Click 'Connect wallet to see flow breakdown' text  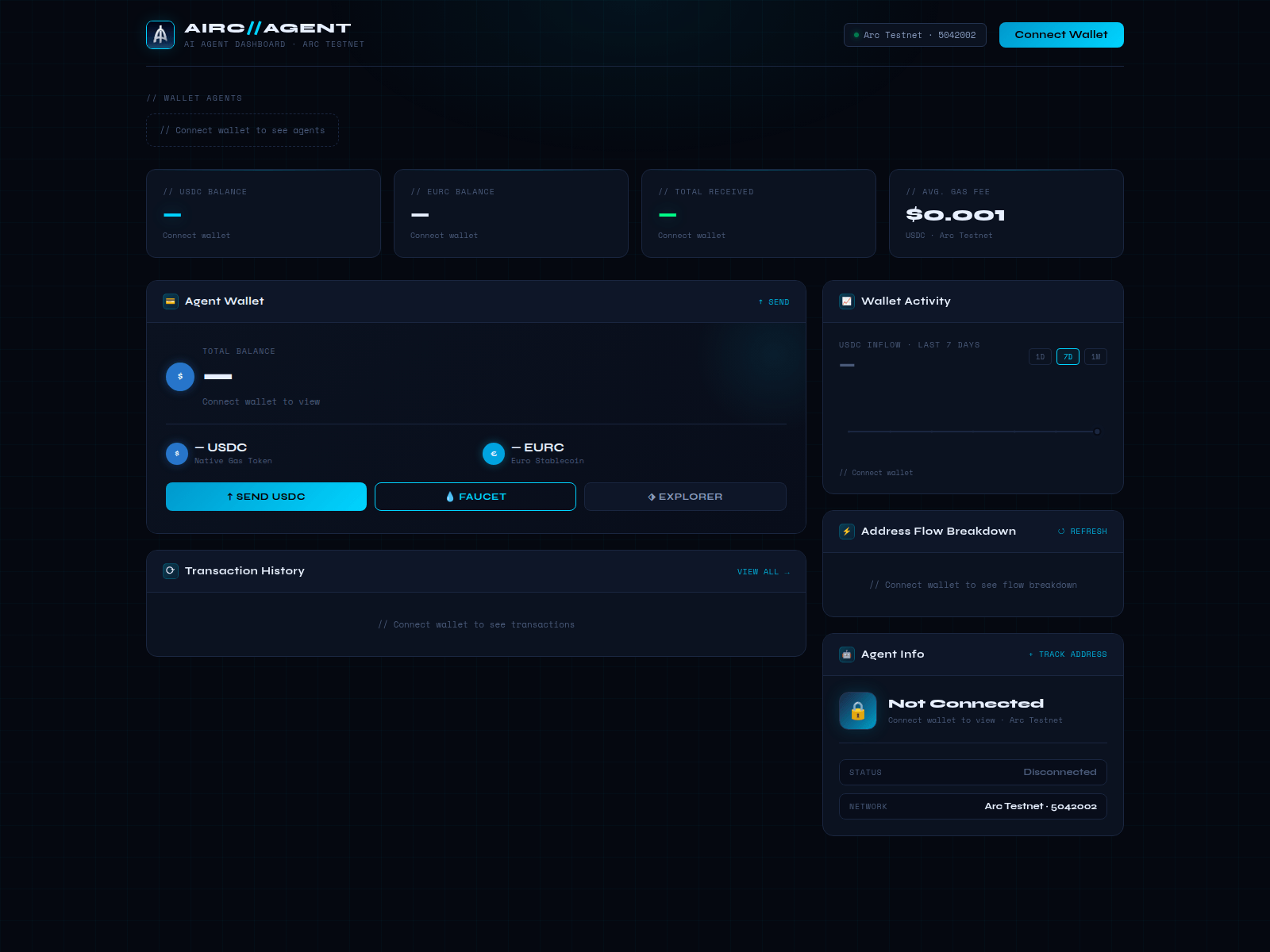[973, 585]
